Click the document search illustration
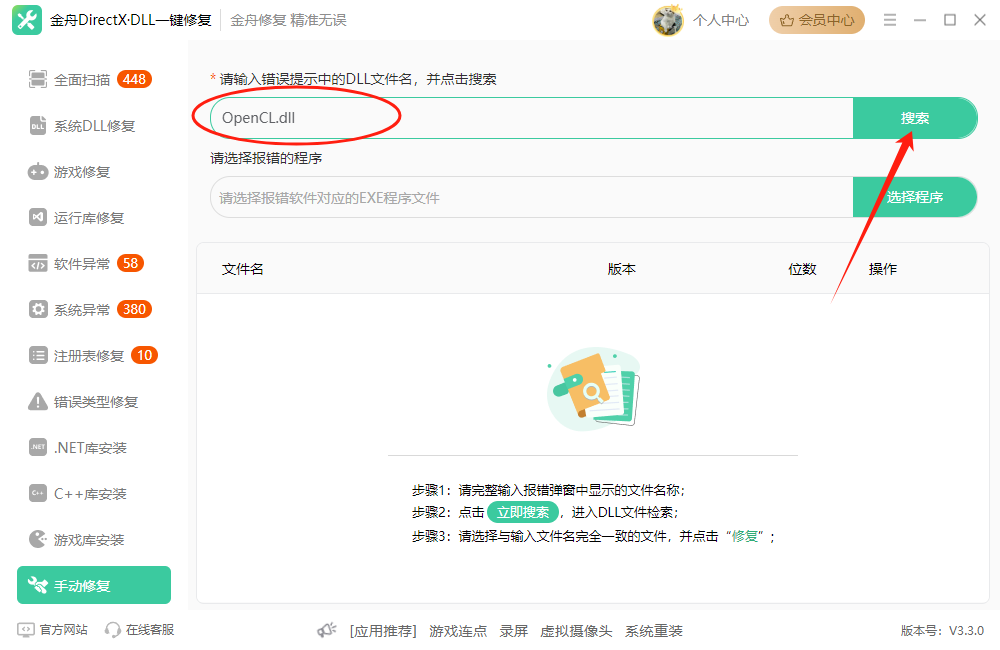Viewport: 1000px width, 650px height. click(x=593, y=388)
